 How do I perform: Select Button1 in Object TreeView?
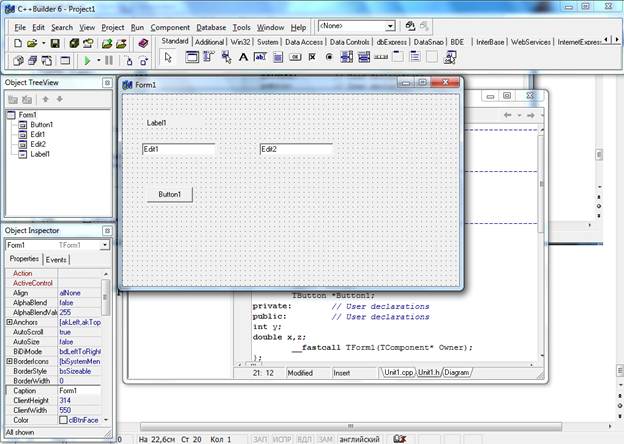click(x=41, y=125)
